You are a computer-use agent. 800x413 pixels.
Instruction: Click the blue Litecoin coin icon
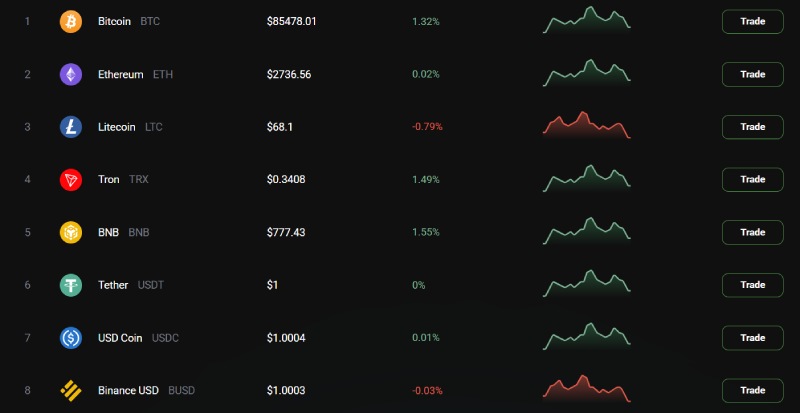71,127
